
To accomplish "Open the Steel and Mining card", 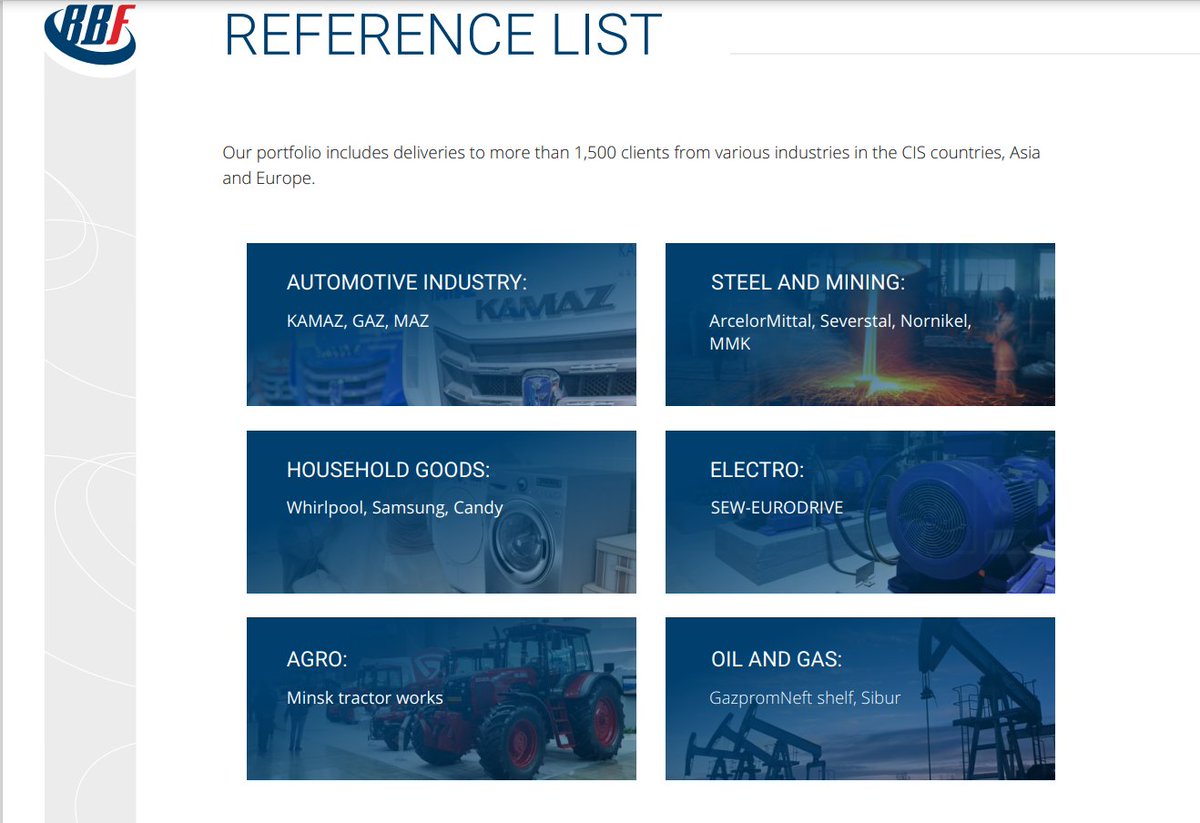I will [860, 324].
